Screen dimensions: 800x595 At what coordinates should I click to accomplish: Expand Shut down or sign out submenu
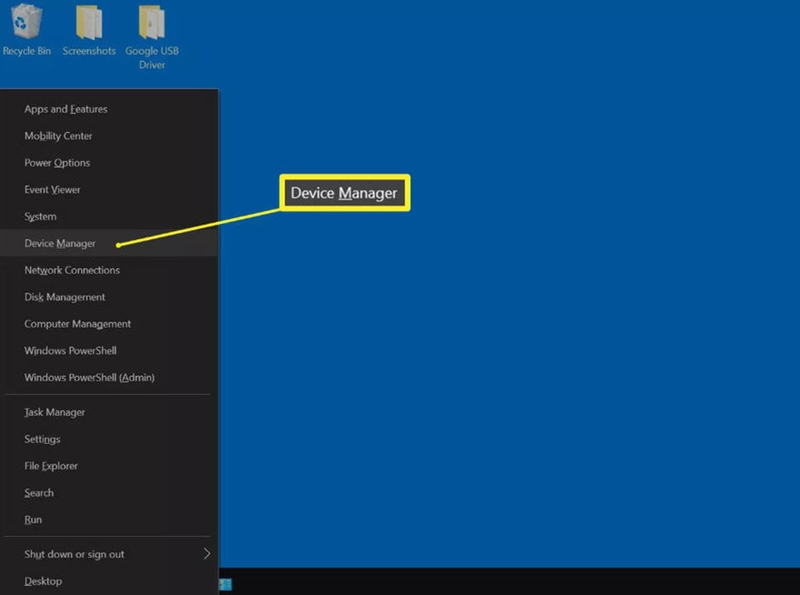click(111, 554)
